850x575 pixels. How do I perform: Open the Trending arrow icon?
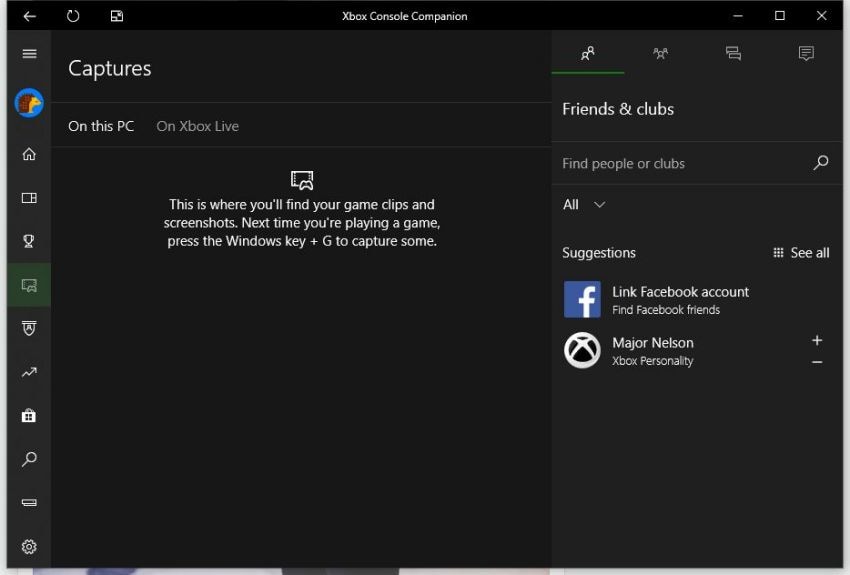point(29,372)
